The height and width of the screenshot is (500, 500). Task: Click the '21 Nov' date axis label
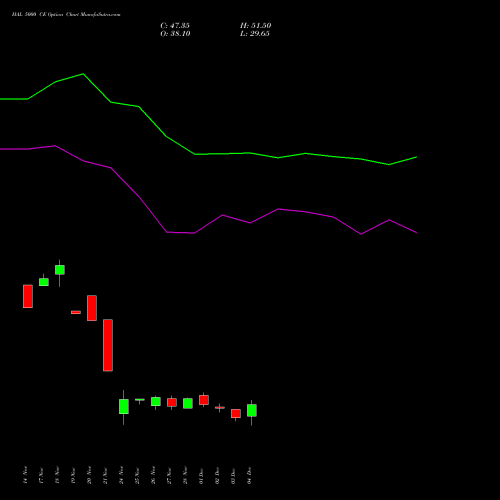[x=105, y=475]
